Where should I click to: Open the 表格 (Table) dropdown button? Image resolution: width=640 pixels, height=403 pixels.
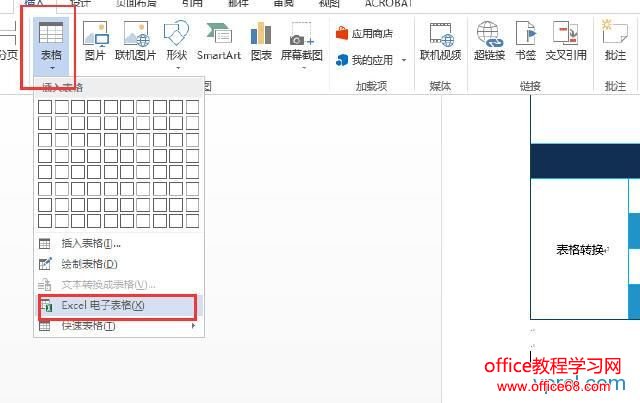pyautogui.click(x=51, y=45)
